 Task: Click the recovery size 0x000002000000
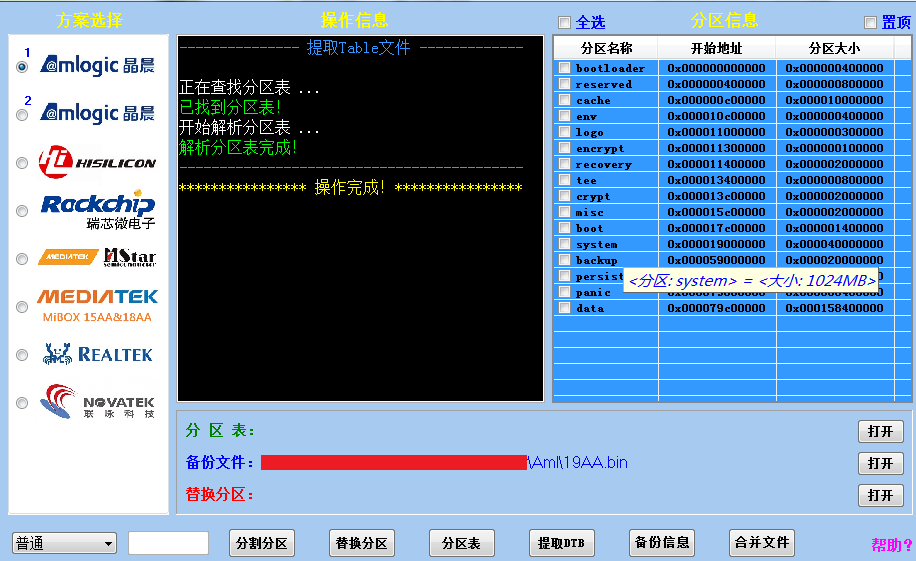click(834, 164)
